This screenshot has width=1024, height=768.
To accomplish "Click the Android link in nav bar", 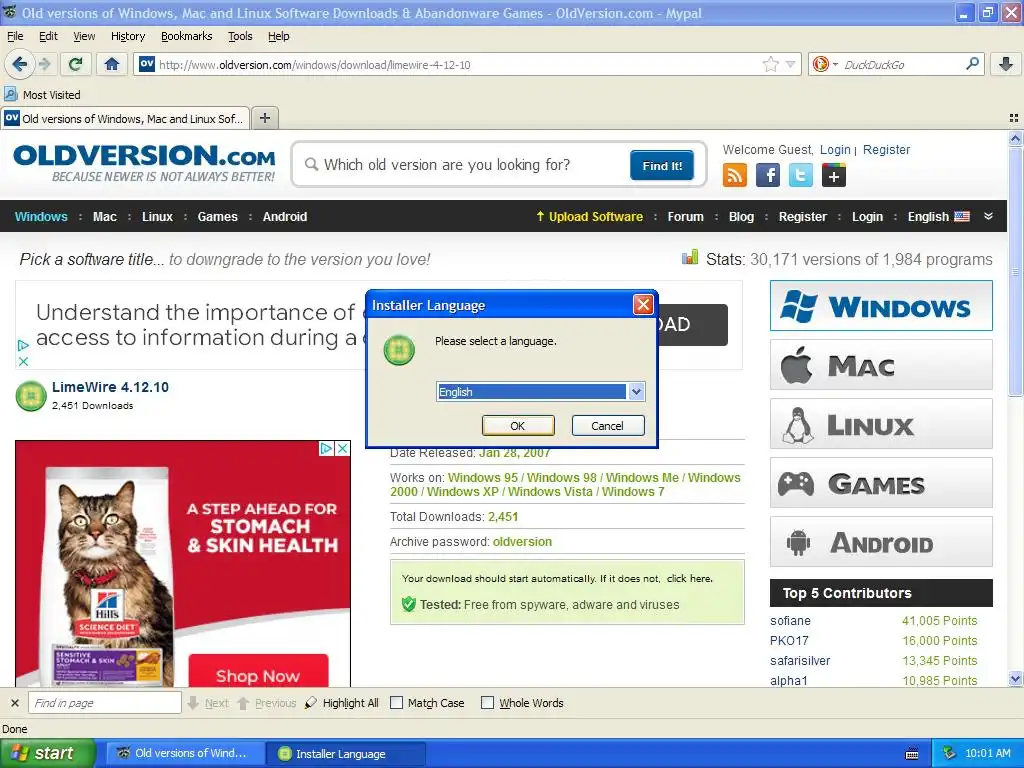I will [285, 216].
